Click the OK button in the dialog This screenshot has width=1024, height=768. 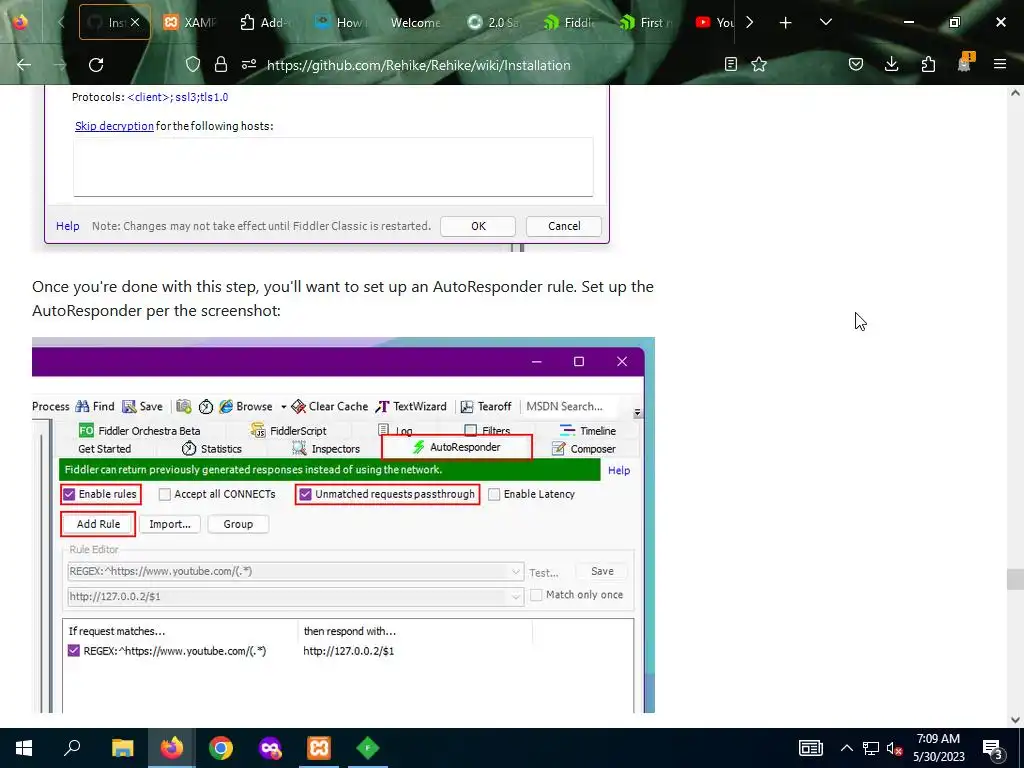point(478,226)
